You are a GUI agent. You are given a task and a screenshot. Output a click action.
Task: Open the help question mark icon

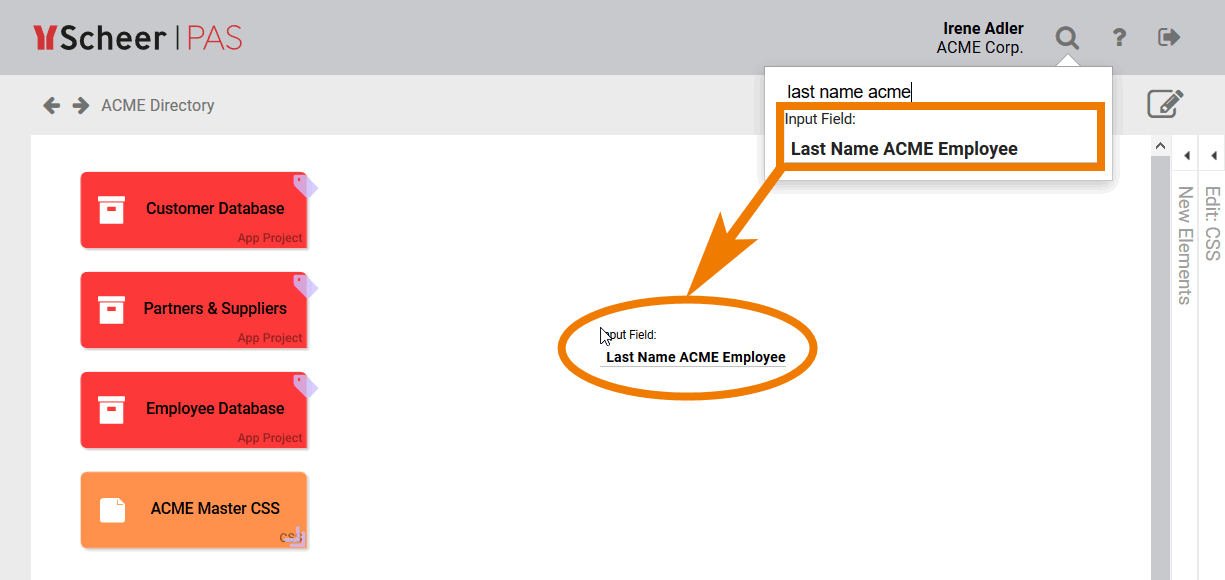1119,38
